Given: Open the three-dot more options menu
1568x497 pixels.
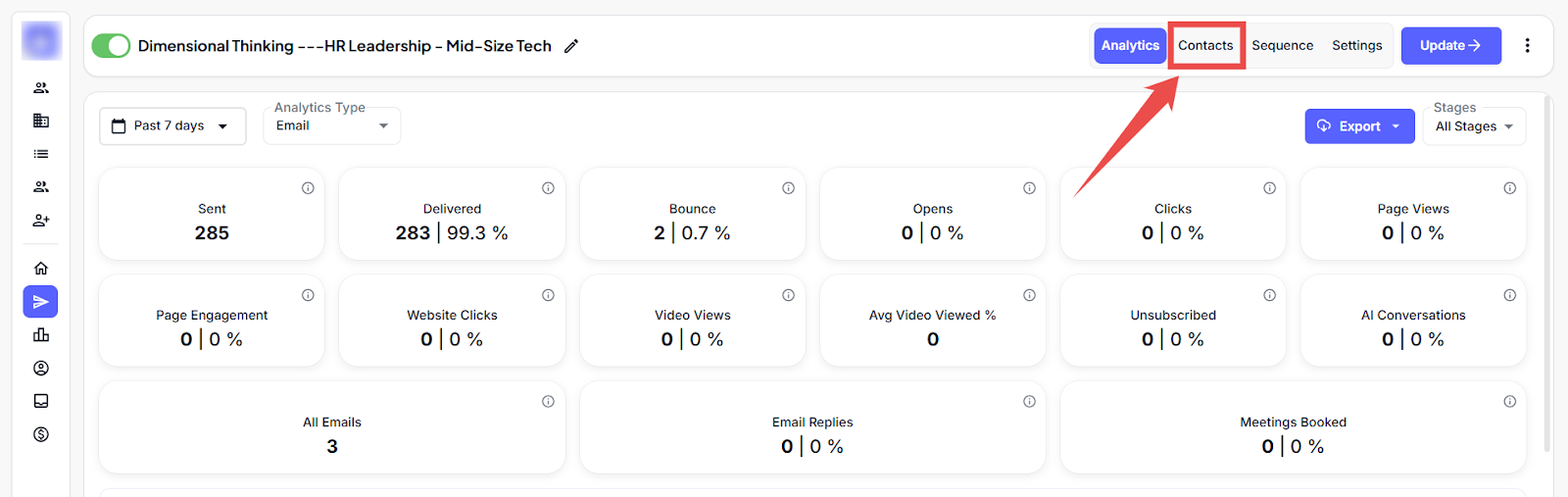Looking at the screenshot, I should (1527, 46).
